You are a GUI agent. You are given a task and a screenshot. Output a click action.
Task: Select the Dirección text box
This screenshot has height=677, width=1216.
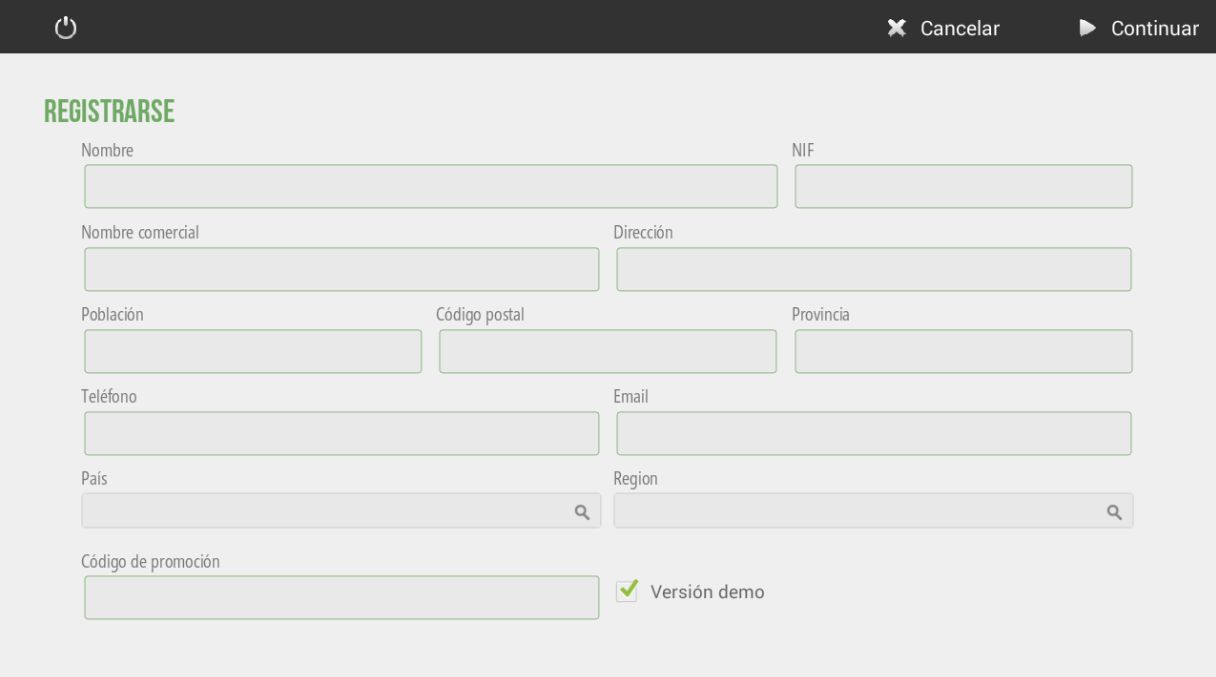pos(874,269)
